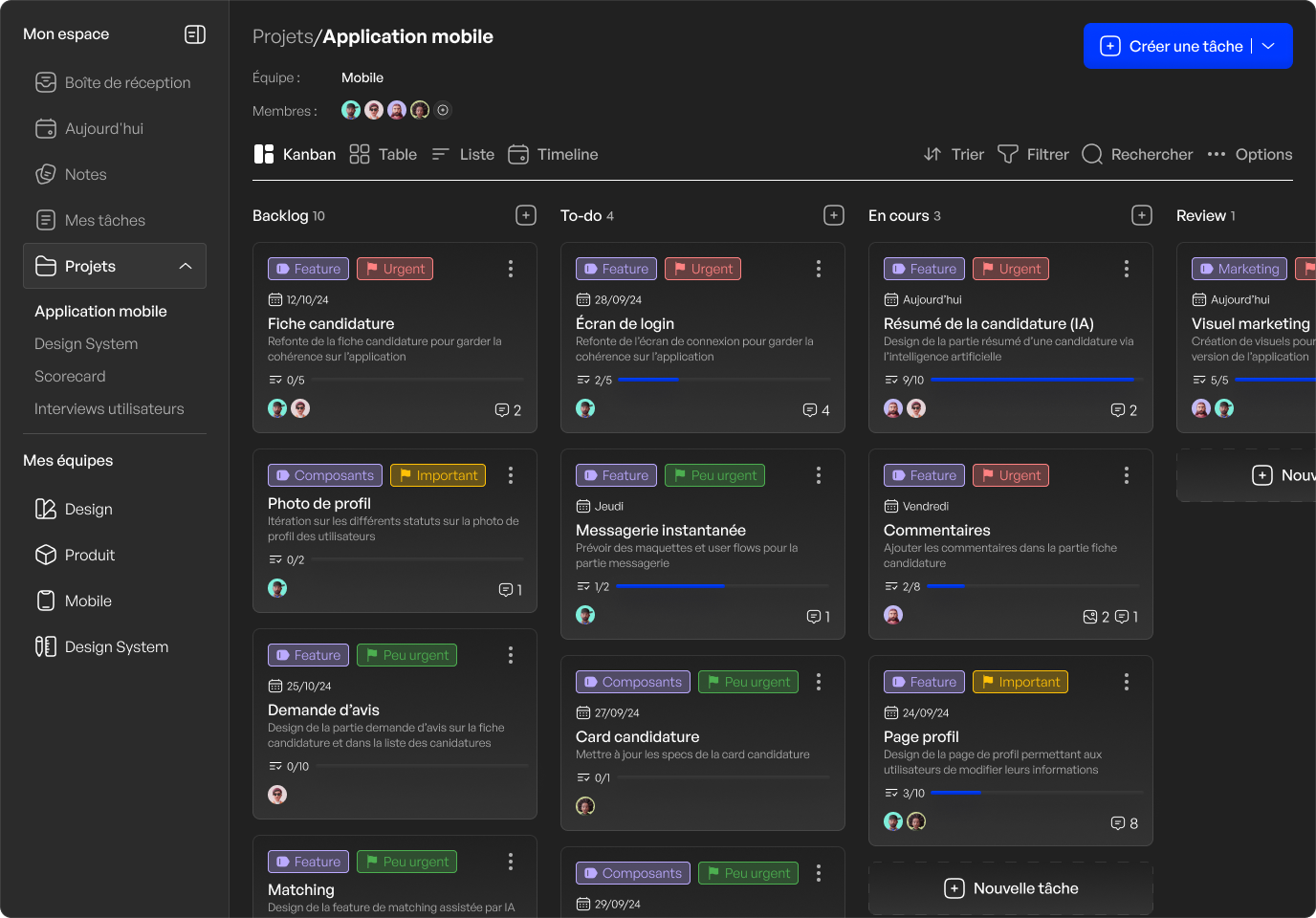Open the Rechercher search tool
This screenshot has height=918, width=1316.
1137,154
